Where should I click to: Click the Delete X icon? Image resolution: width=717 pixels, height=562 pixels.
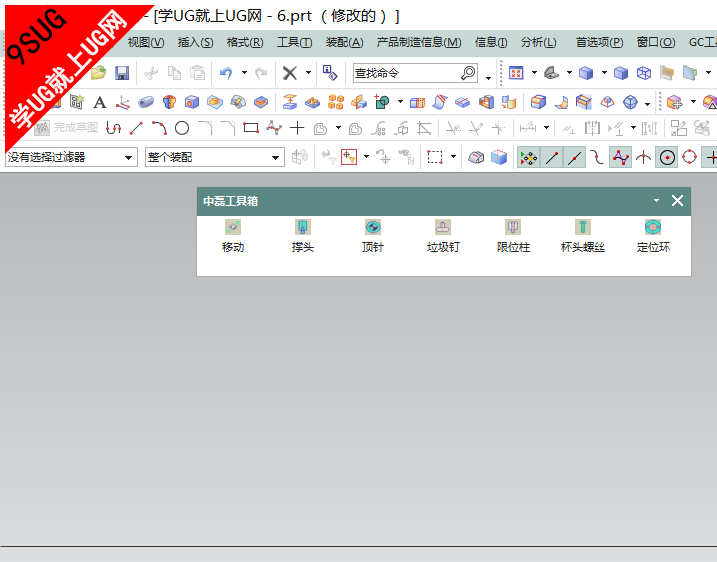click(289, 73)
